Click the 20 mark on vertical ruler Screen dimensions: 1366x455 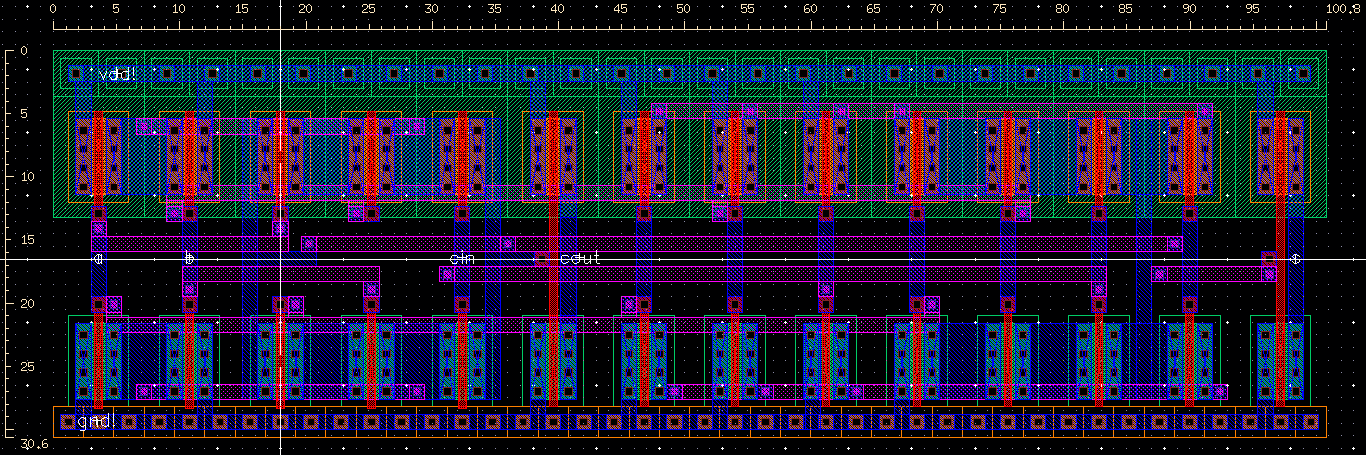27,303
